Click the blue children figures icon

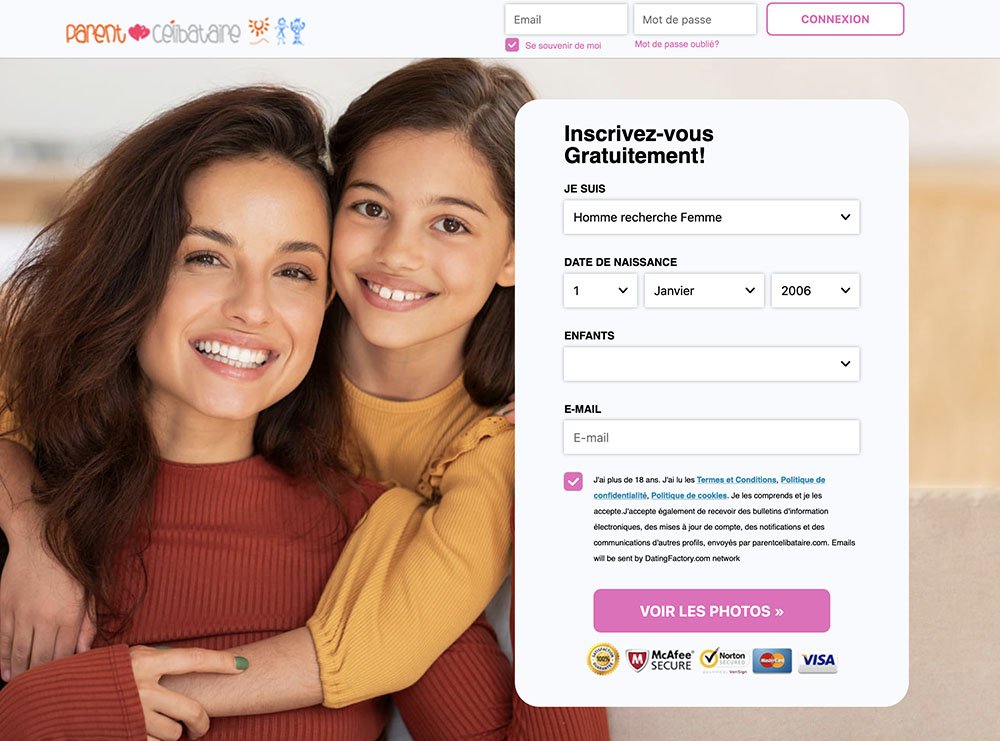(x=290, y=31)
